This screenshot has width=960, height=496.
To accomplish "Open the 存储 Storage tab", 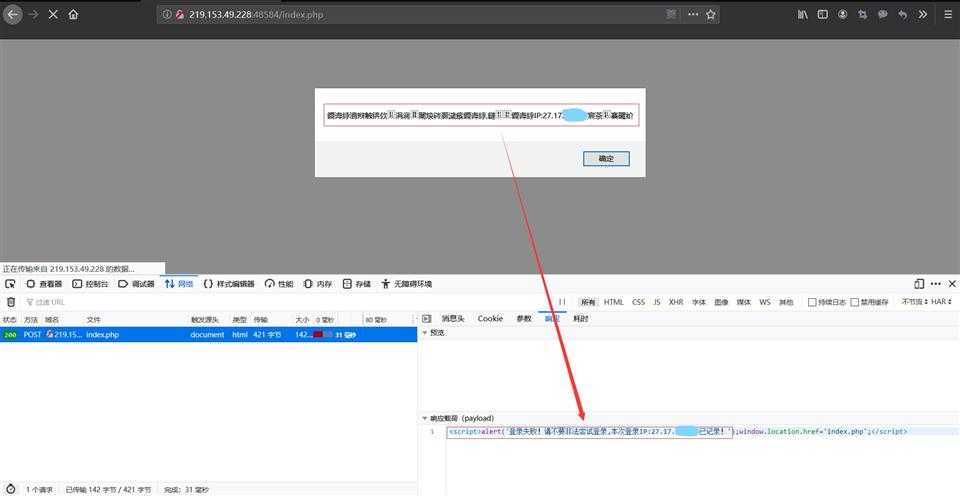I will [x=356, y=284].
